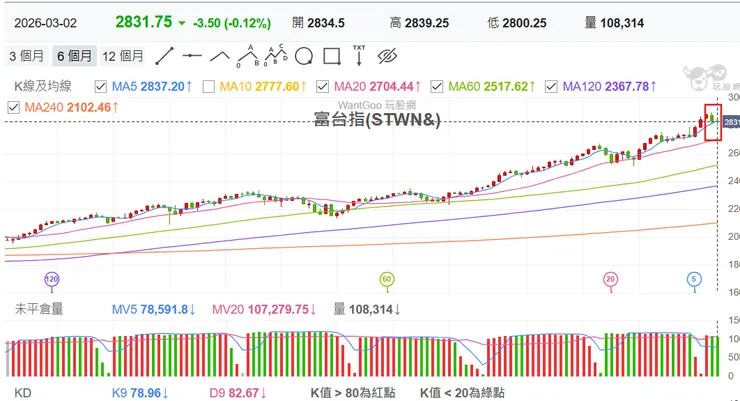Click the 20-day marker on timeline
The width and height of the screenshot is (740, 401).
pos(611,279)
